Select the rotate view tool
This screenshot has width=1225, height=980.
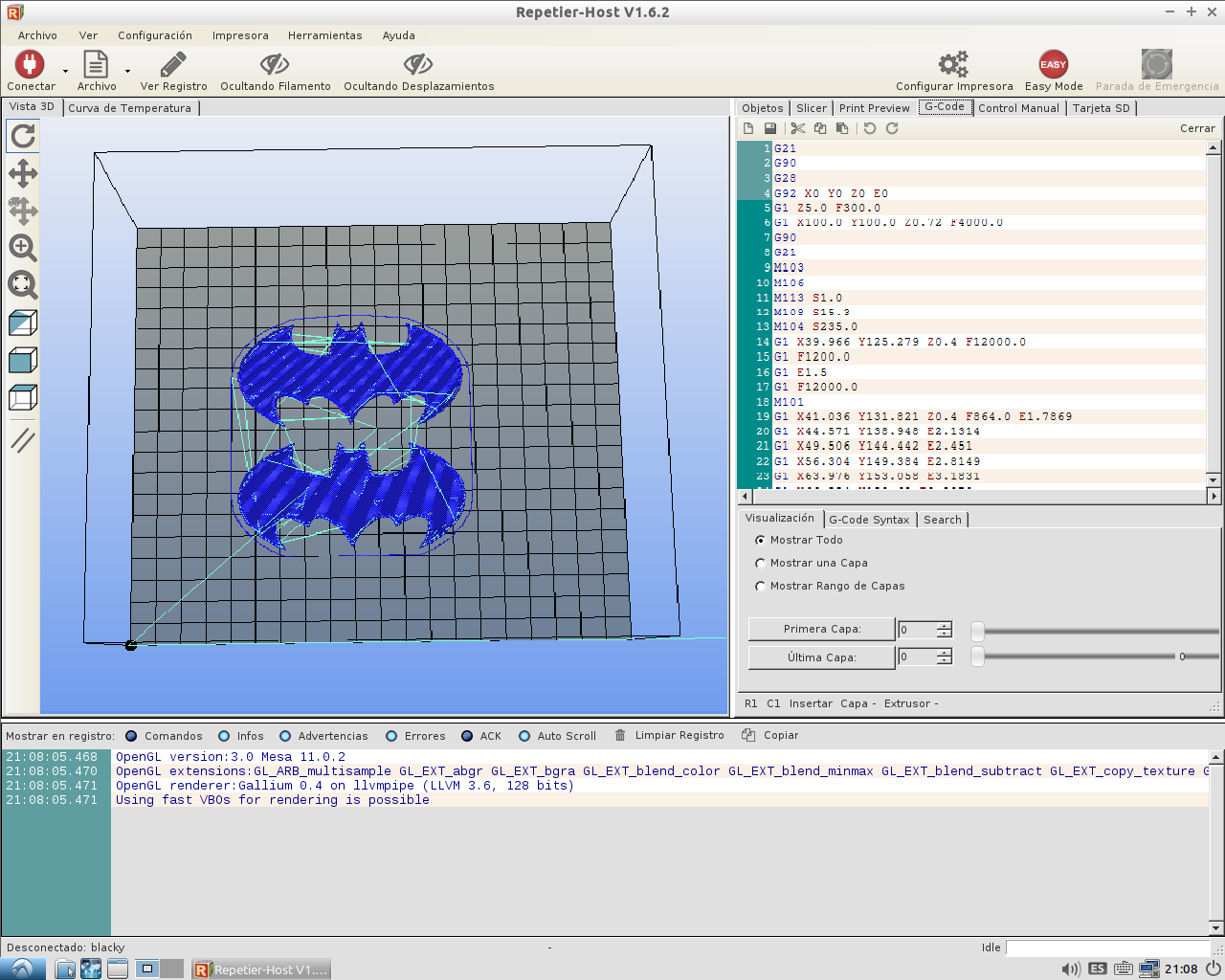point(23,136)
